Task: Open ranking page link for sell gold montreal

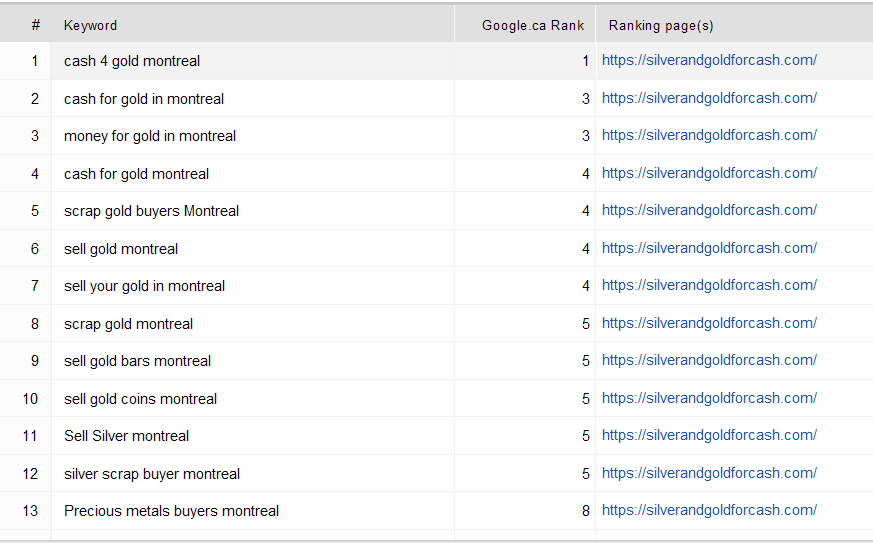Action: [709, 248]
